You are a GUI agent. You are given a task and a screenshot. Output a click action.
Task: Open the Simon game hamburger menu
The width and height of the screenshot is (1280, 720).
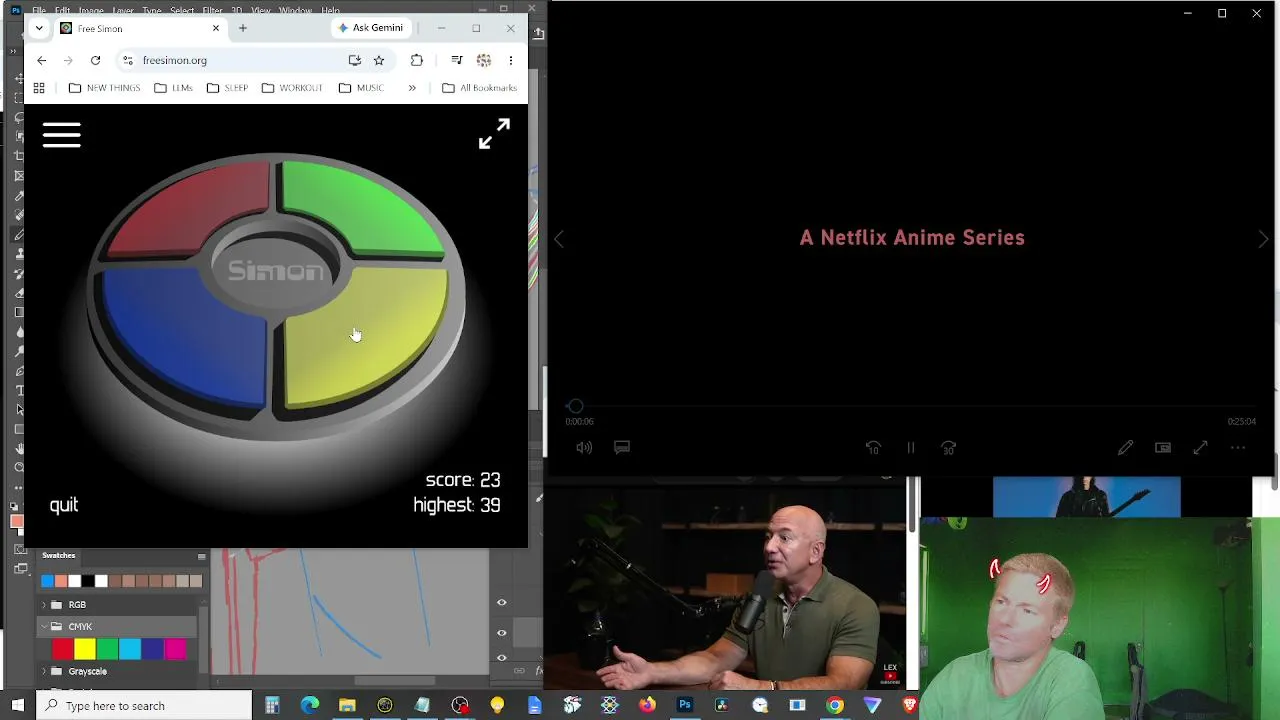(62, 135)
